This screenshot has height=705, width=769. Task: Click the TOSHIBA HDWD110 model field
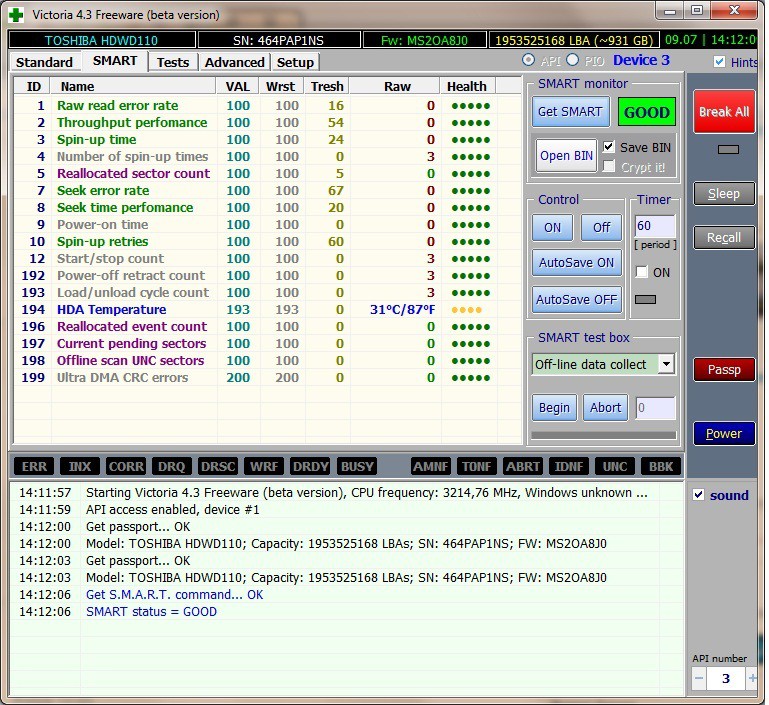pyautogui.click(x=102, y=40)
